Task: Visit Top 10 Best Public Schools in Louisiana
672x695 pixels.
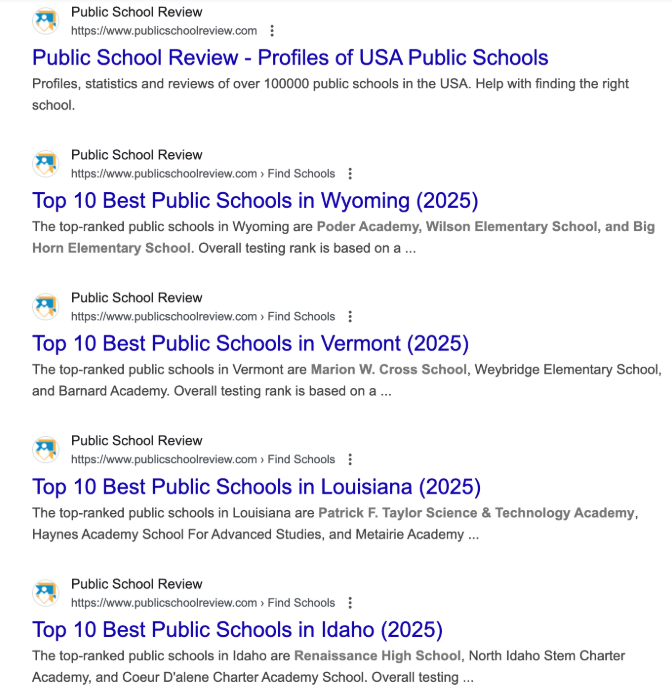Action: (x=256, y=487)
